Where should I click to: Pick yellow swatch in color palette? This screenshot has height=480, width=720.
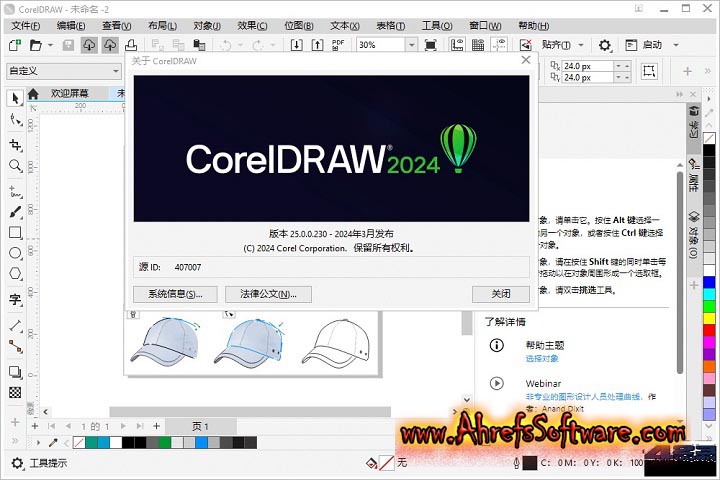[709, 318]
